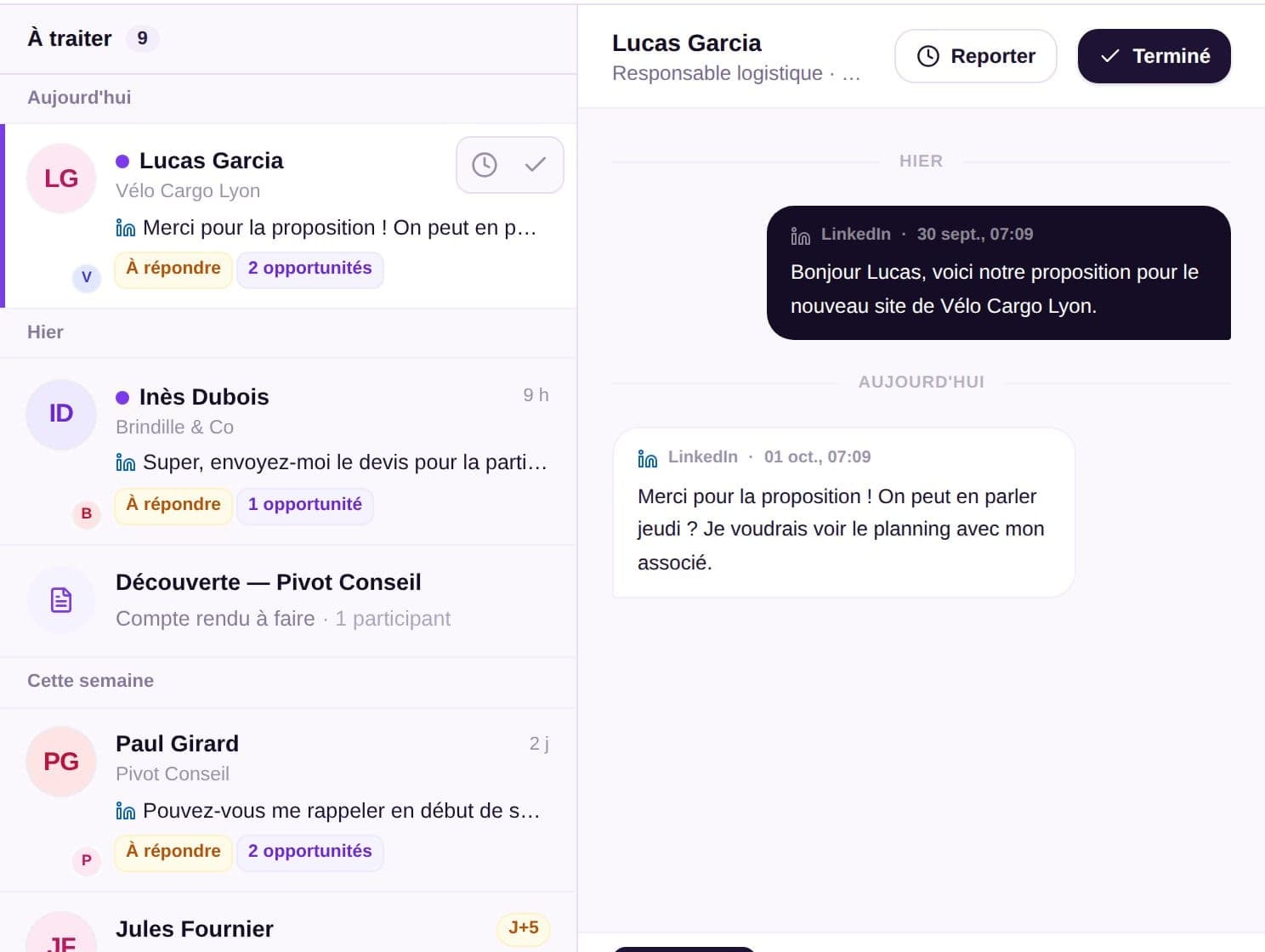
Task: Click the LinkedIn icon in the 01 oct. message
Action: 648,459
